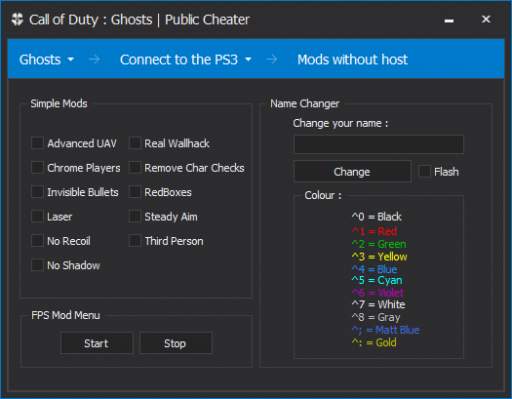Screen dimensions: 512x399
Task: Click the ^7 = White colour code
Action: coord(378,304)
